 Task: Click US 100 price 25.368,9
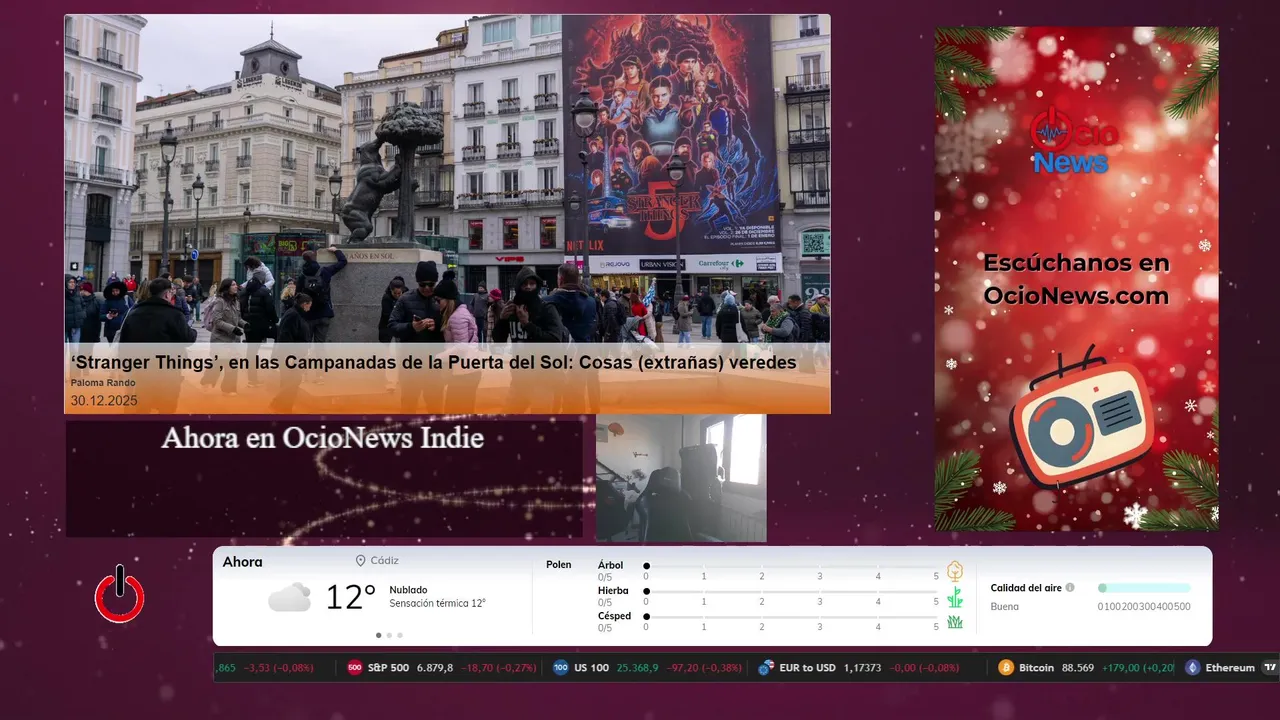(x=637, y=667)
